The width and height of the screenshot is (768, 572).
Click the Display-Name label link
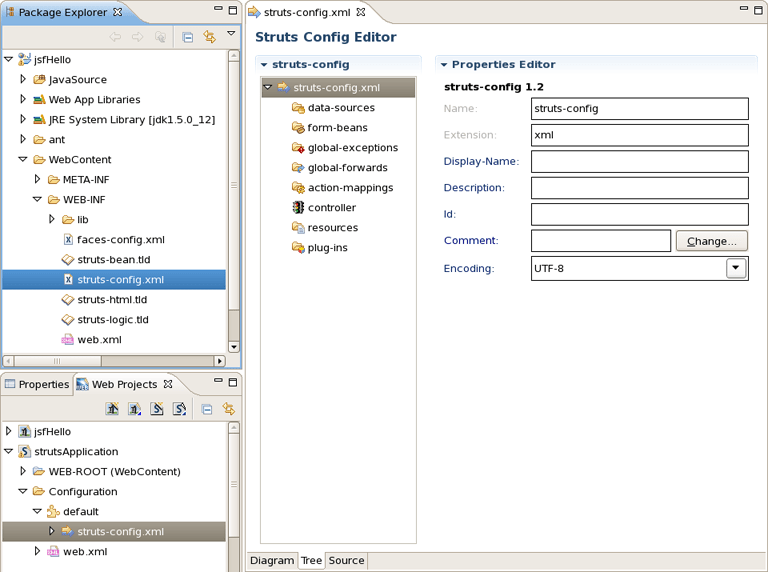[x=481, y=162]
